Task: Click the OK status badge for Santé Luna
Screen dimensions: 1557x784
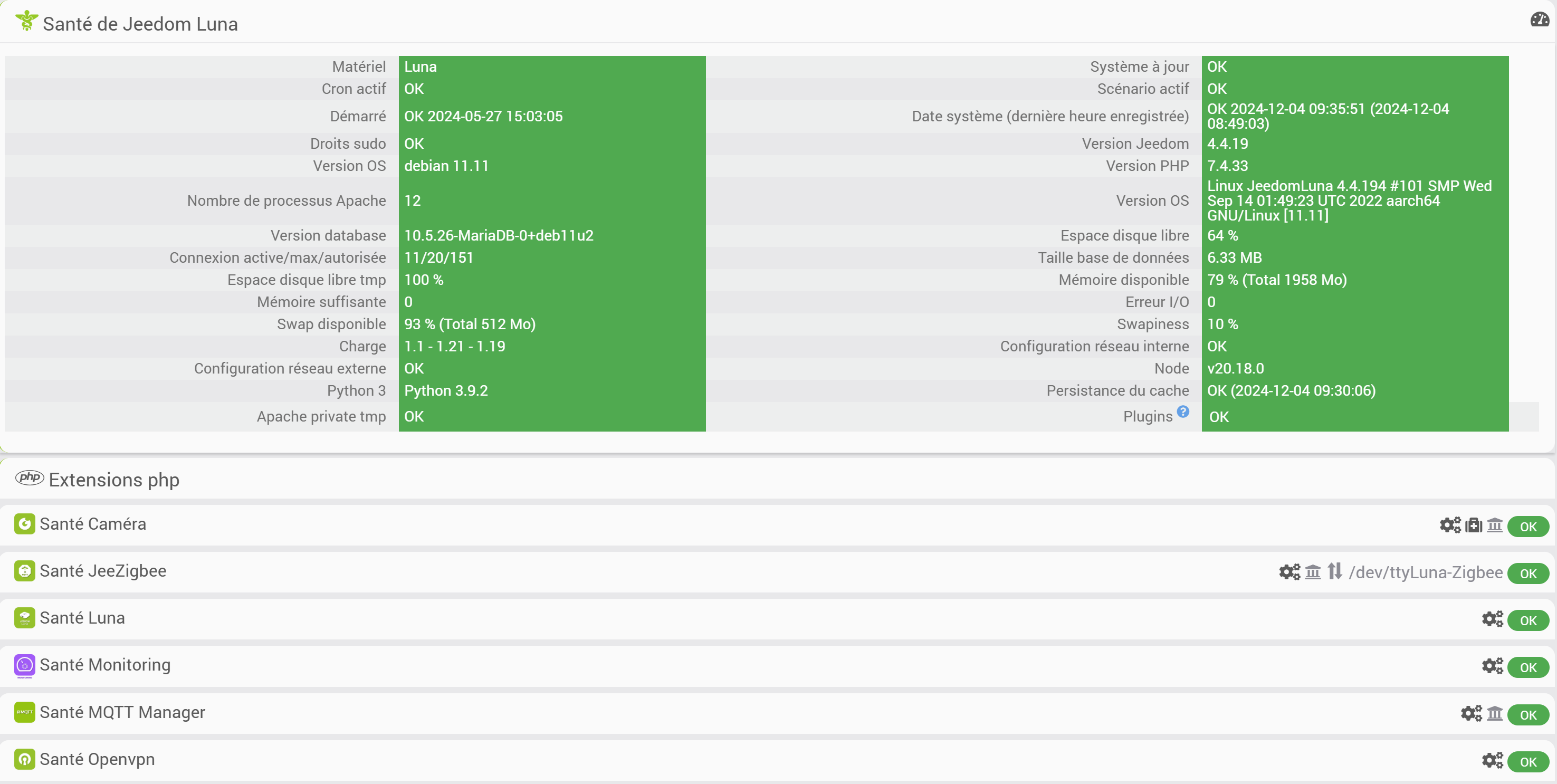Action: tap(1528, 621)
